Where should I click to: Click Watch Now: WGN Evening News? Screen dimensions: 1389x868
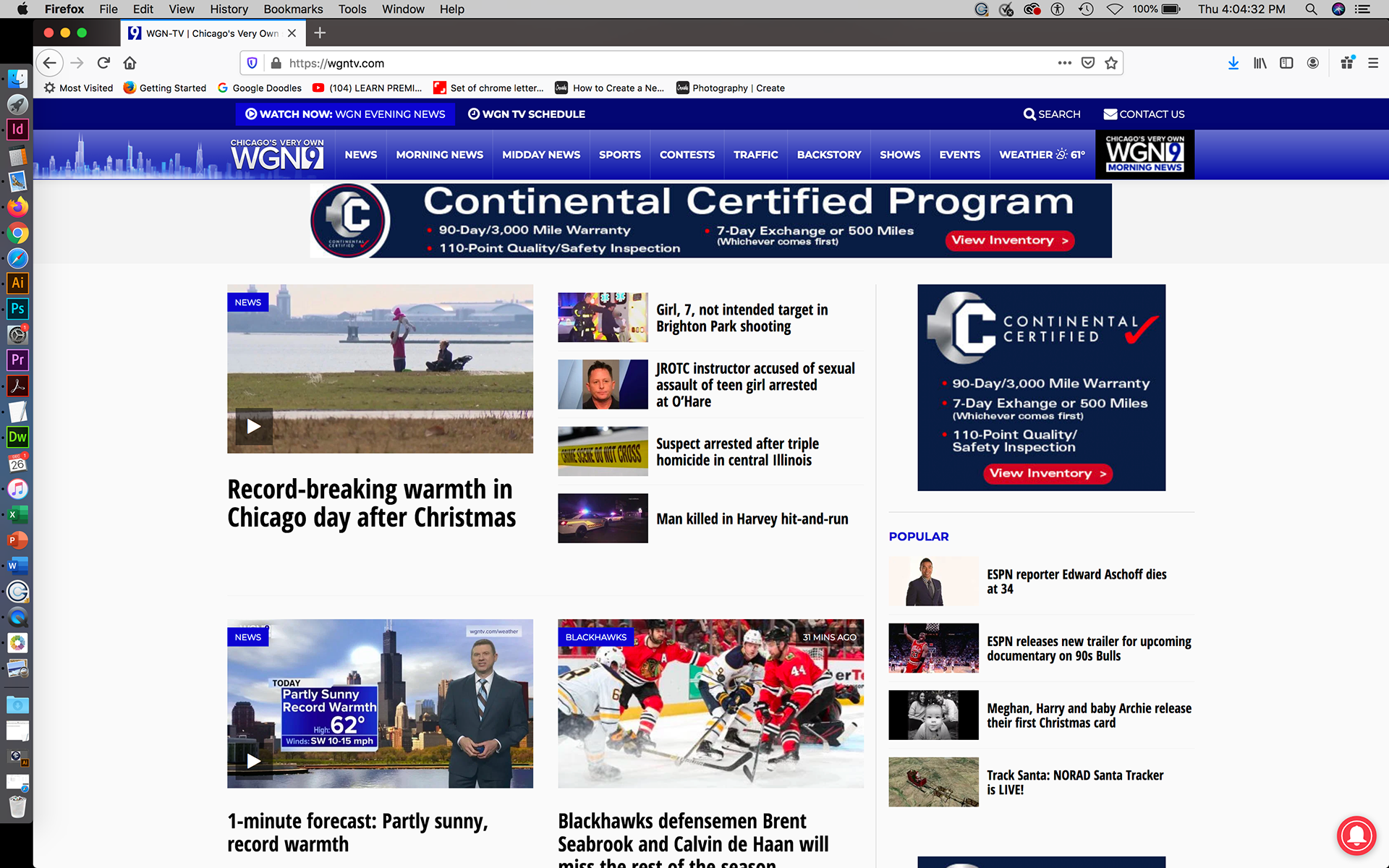click(345, 114)
